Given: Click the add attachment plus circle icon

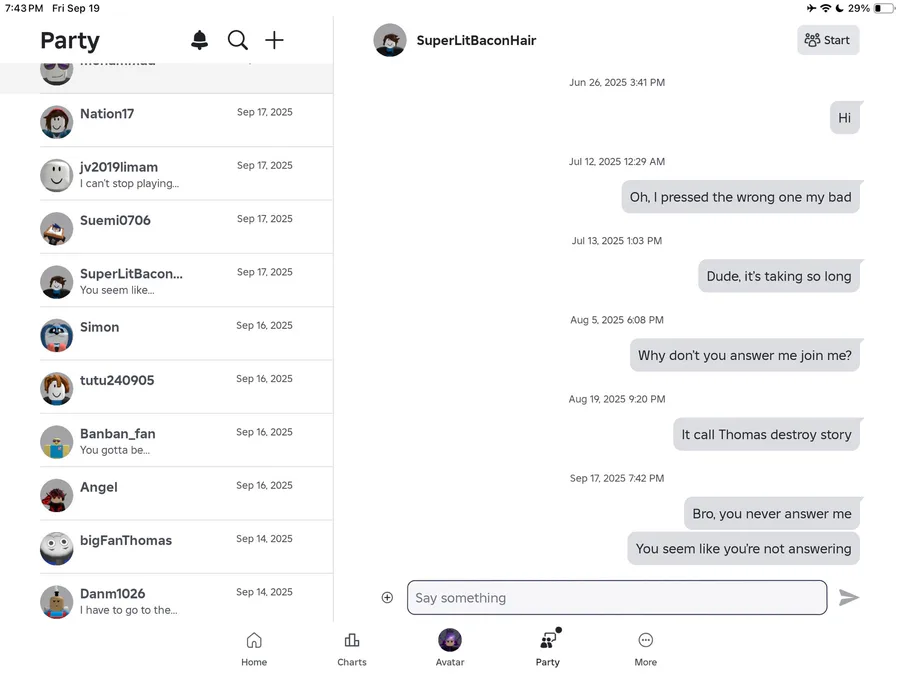Looking at the screenshot, I should point(387,598).
